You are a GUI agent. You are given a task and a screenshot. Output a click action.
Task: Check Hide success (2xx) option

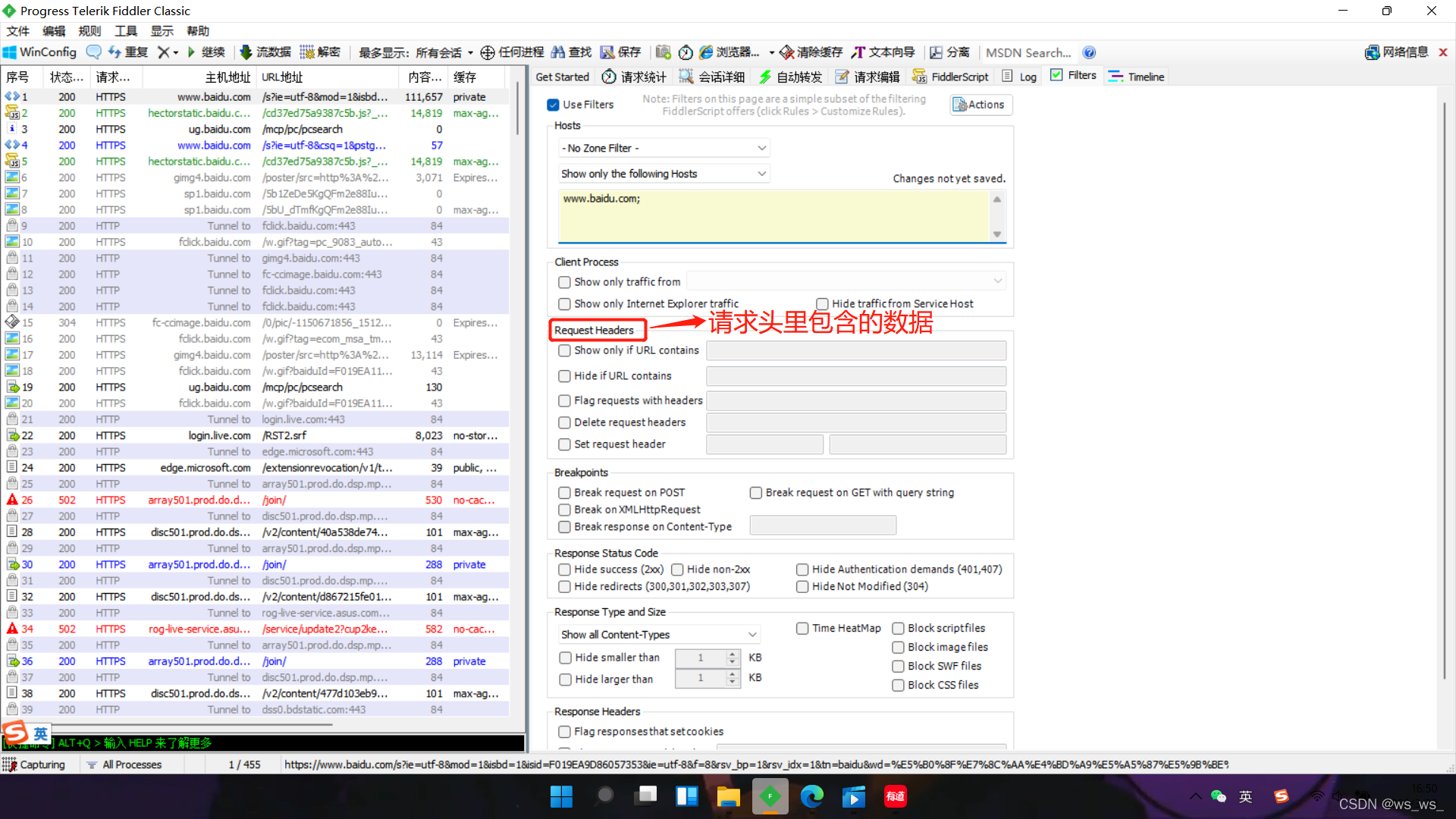click(x=564, y=570)
